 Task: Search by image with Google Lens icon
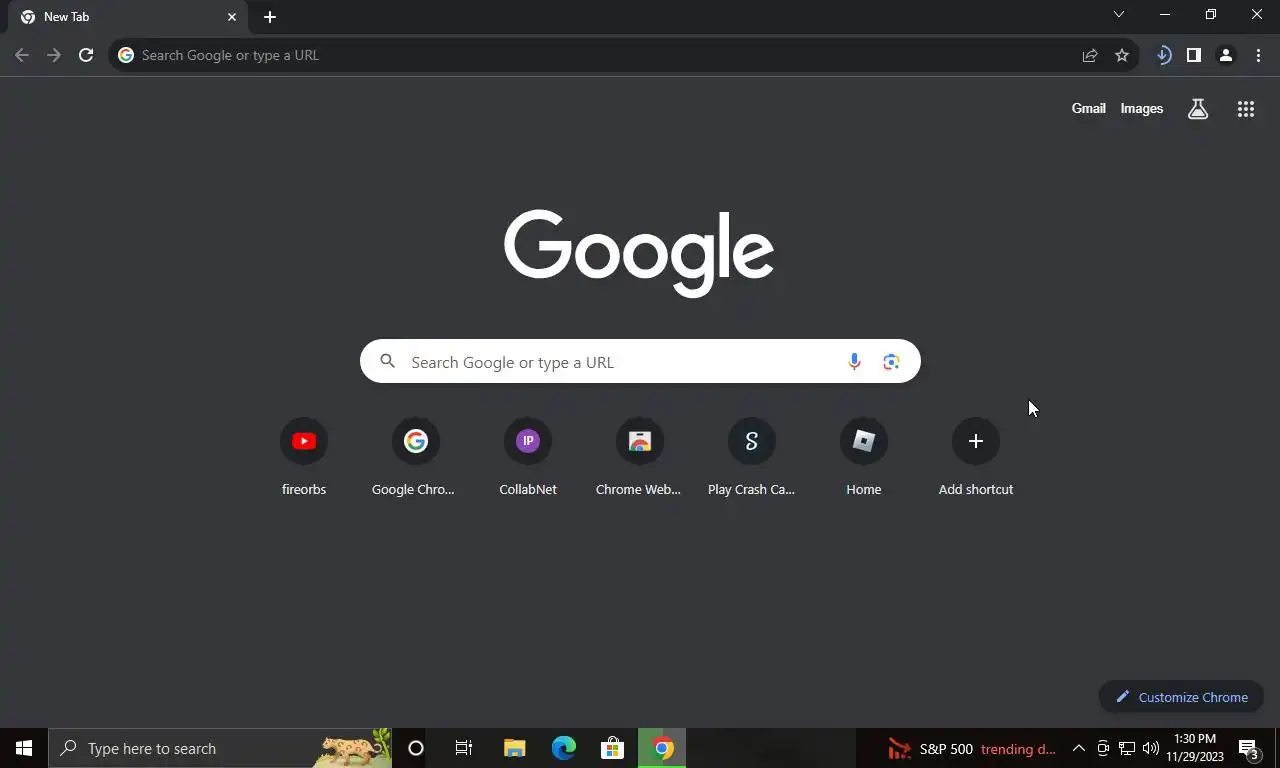(x=891, y=362)
